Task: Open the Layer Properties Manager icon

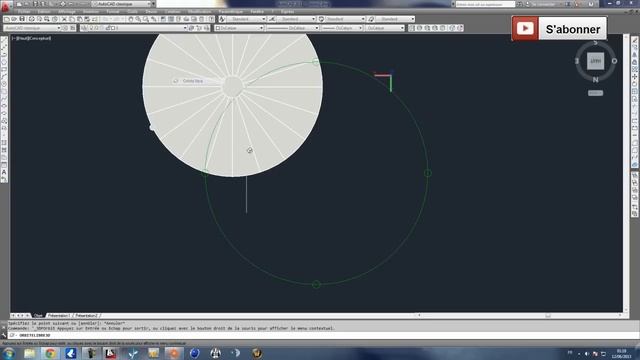Action: pyautogui.click(x=84, y=28)
